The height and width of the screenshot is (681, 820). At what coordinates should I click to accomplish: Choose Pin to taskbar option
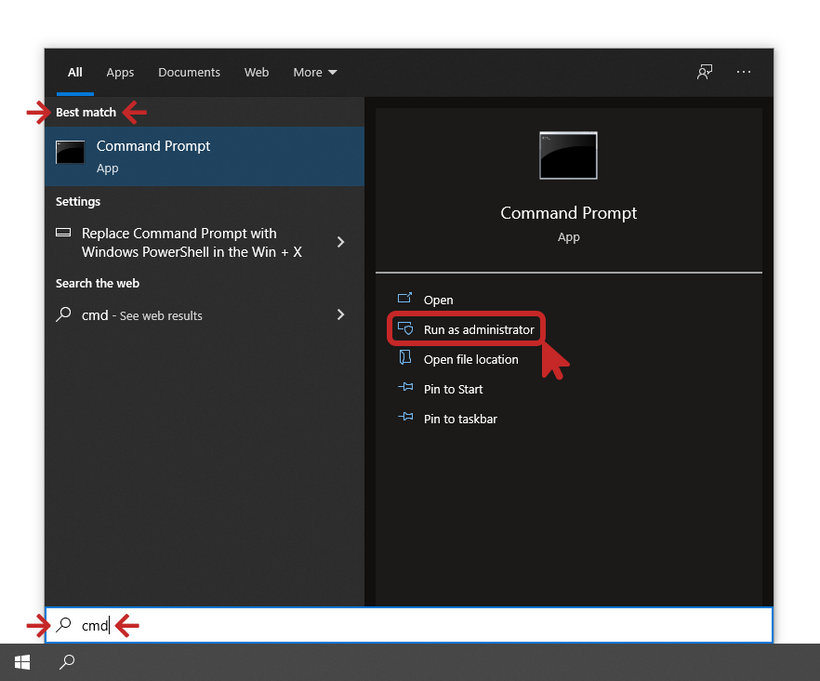coord(460,419)
